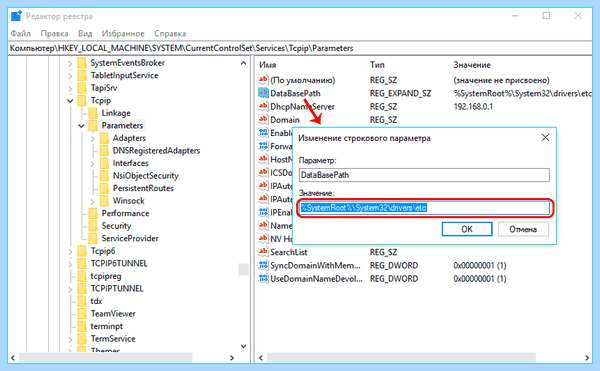Click the Domain string icon
The width and height of the screenshot is (600, 371).
pyautogui.click(x=263, y=119)
